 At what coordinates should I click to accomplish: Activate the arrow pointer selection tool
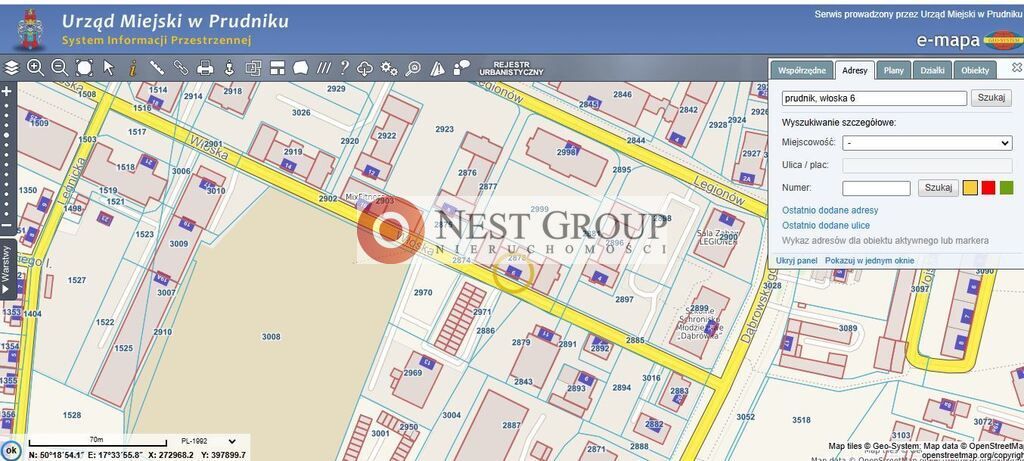[108, 68]
